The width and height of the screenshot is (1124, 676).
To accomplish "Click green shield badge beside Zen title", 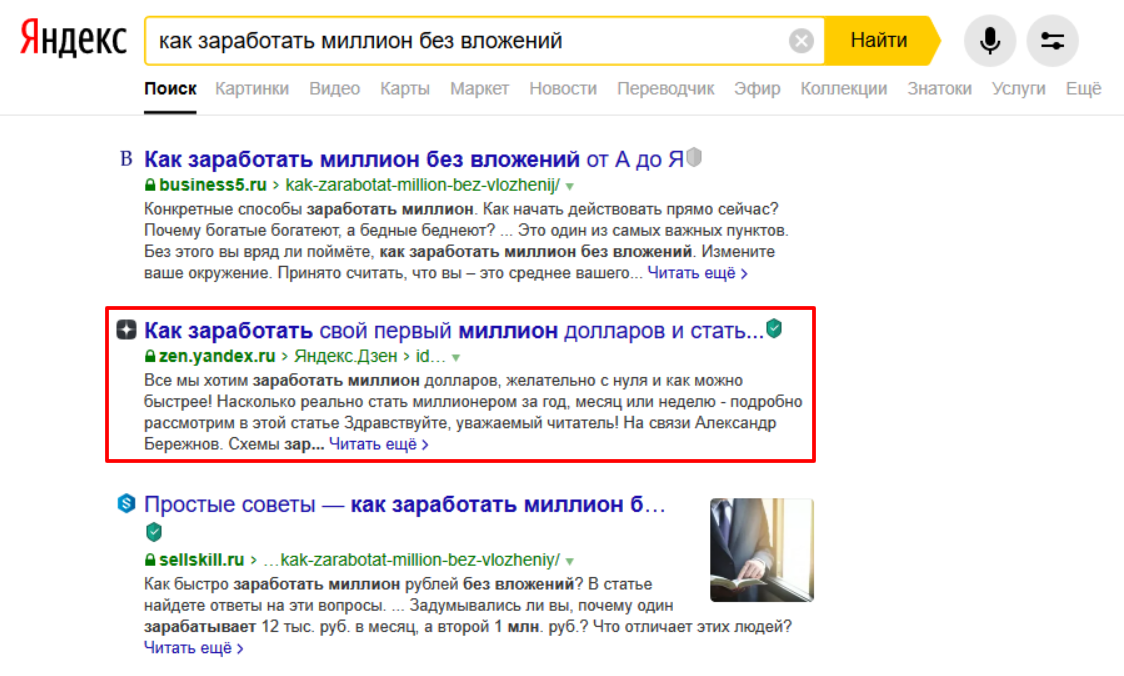I will 774,328.
